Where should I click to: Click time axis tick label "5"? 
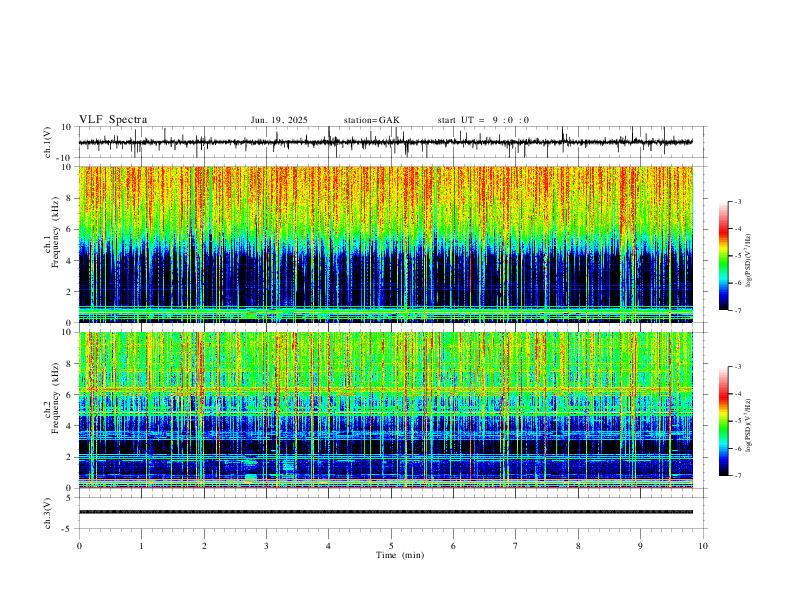point(391,546)
